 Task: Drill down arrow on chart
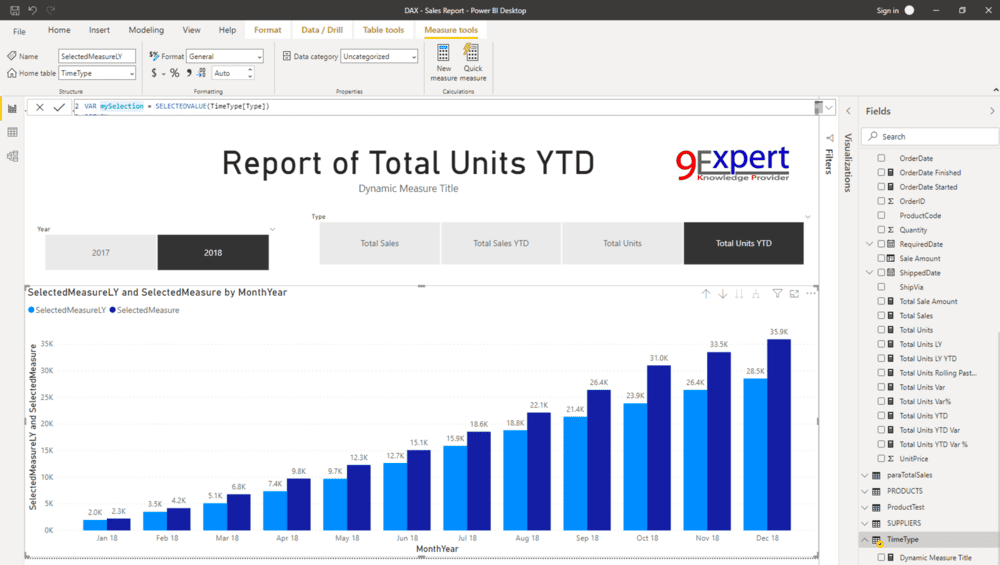coord(722,294)
